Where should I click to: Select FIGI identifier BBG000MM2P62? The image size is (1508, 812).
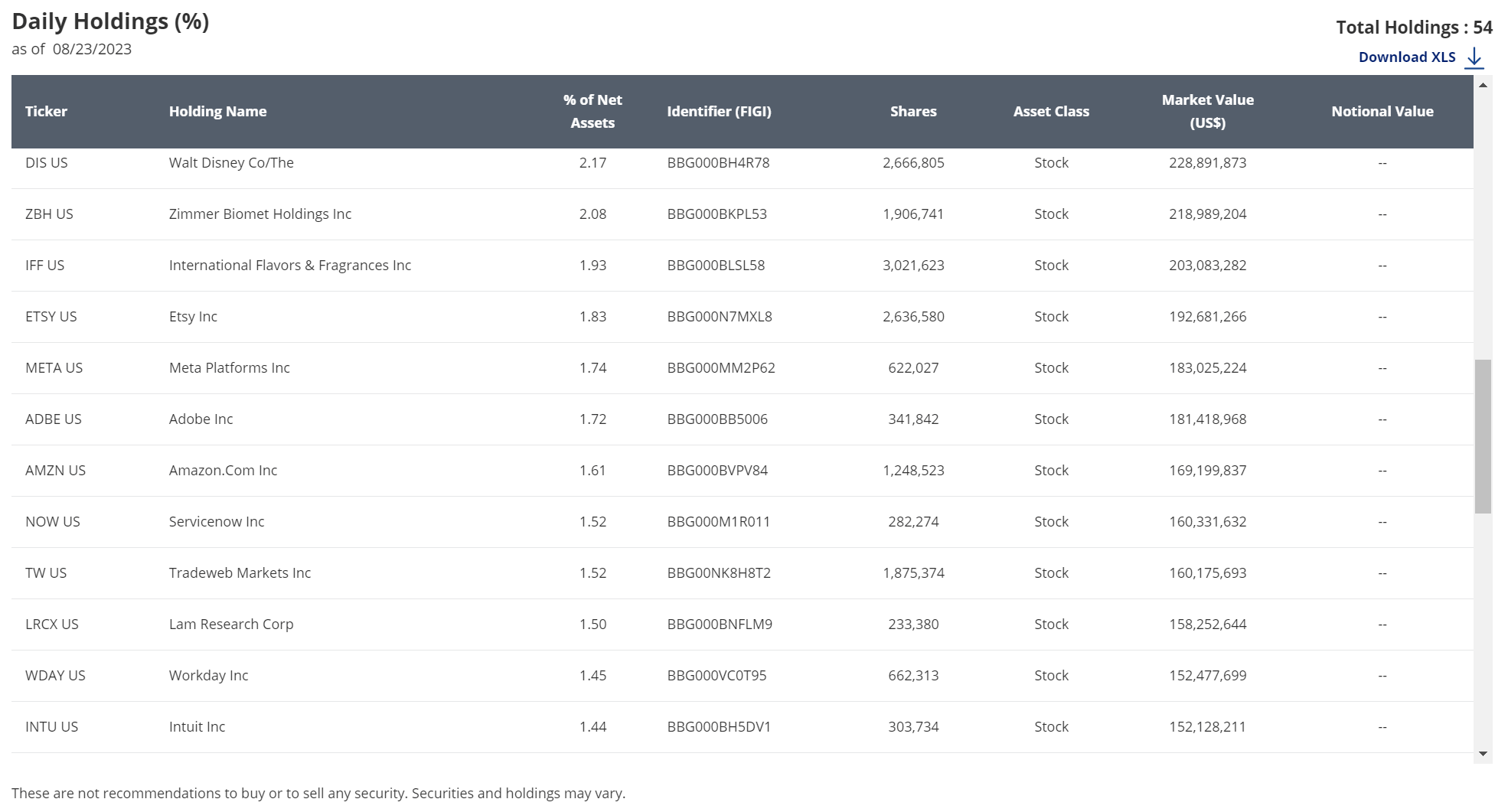point(721,368)
